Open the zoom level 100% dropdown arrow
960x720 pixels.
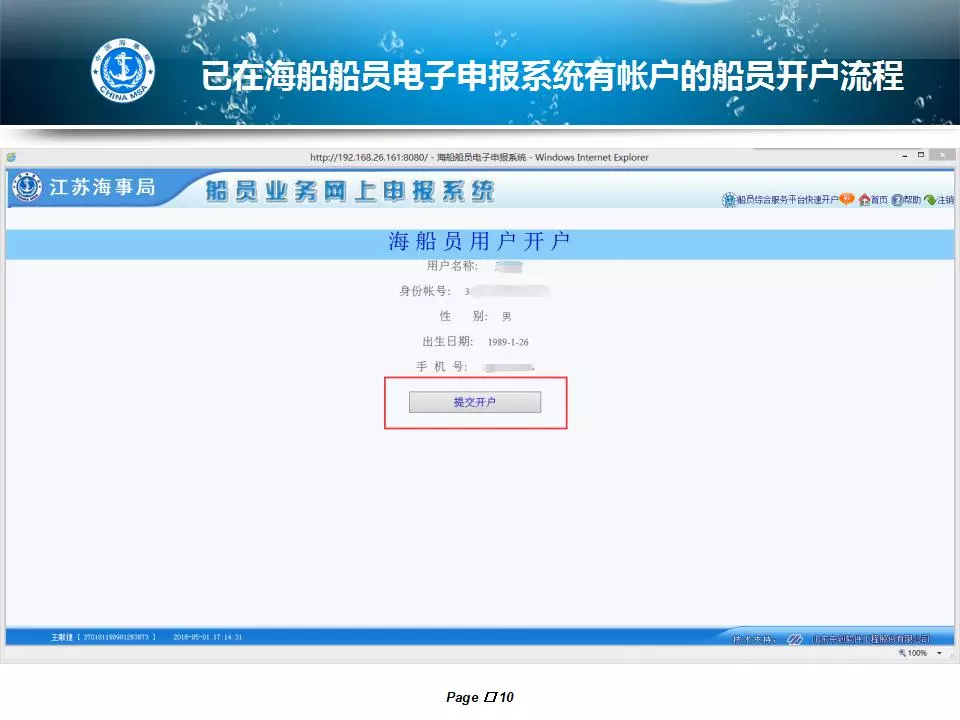tap(940, 653)
